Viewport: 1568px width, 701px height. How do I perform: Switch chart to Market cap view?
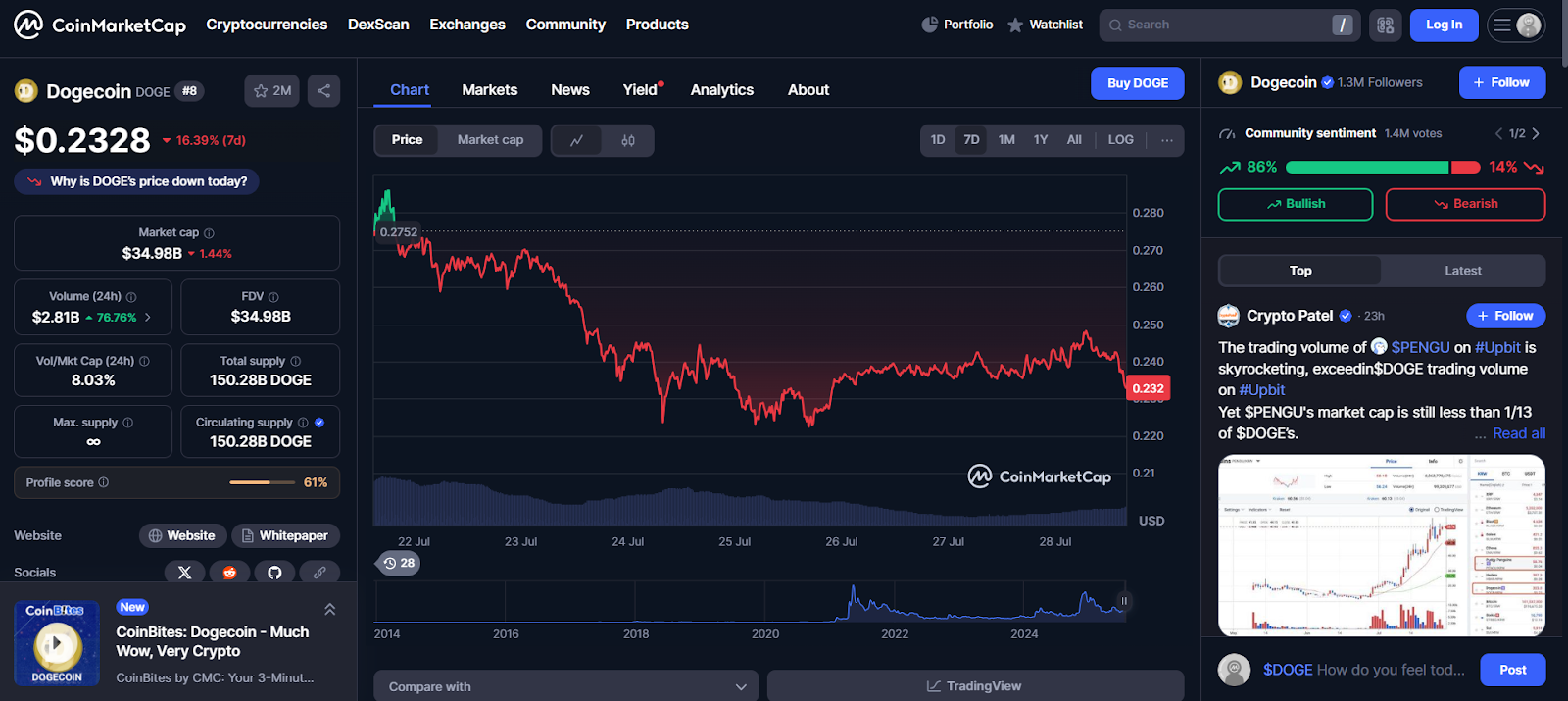pos(490,140)
